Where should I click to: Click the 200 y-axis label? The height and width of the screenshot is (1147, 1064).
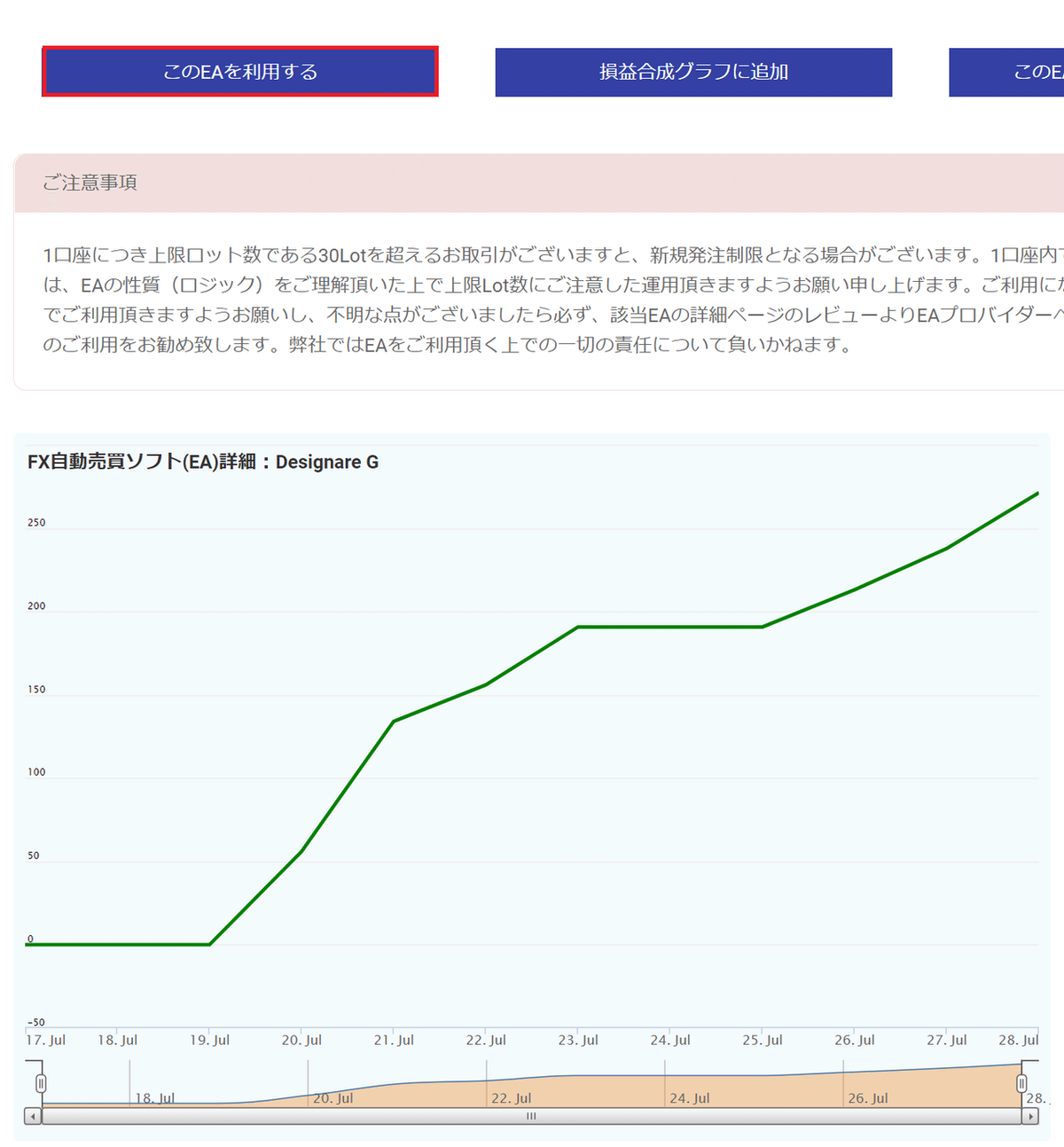(x=36, y=606)
